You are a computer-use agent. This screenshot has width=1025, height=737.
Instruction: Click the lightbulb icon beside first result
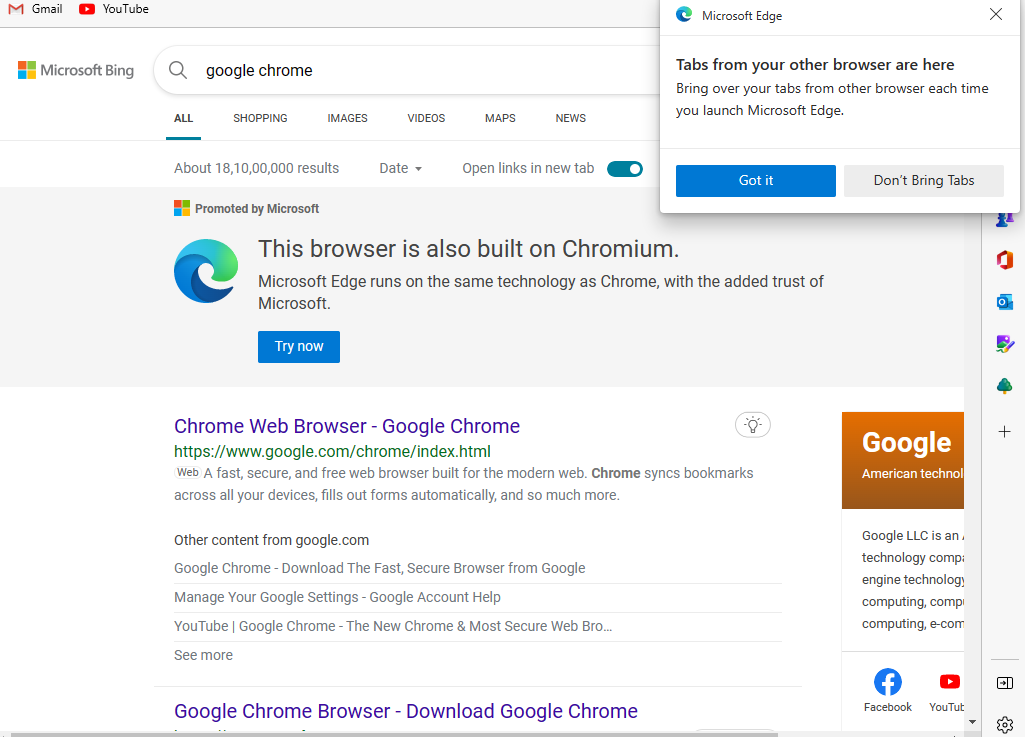pyautogui.click(x=753, y=425)
